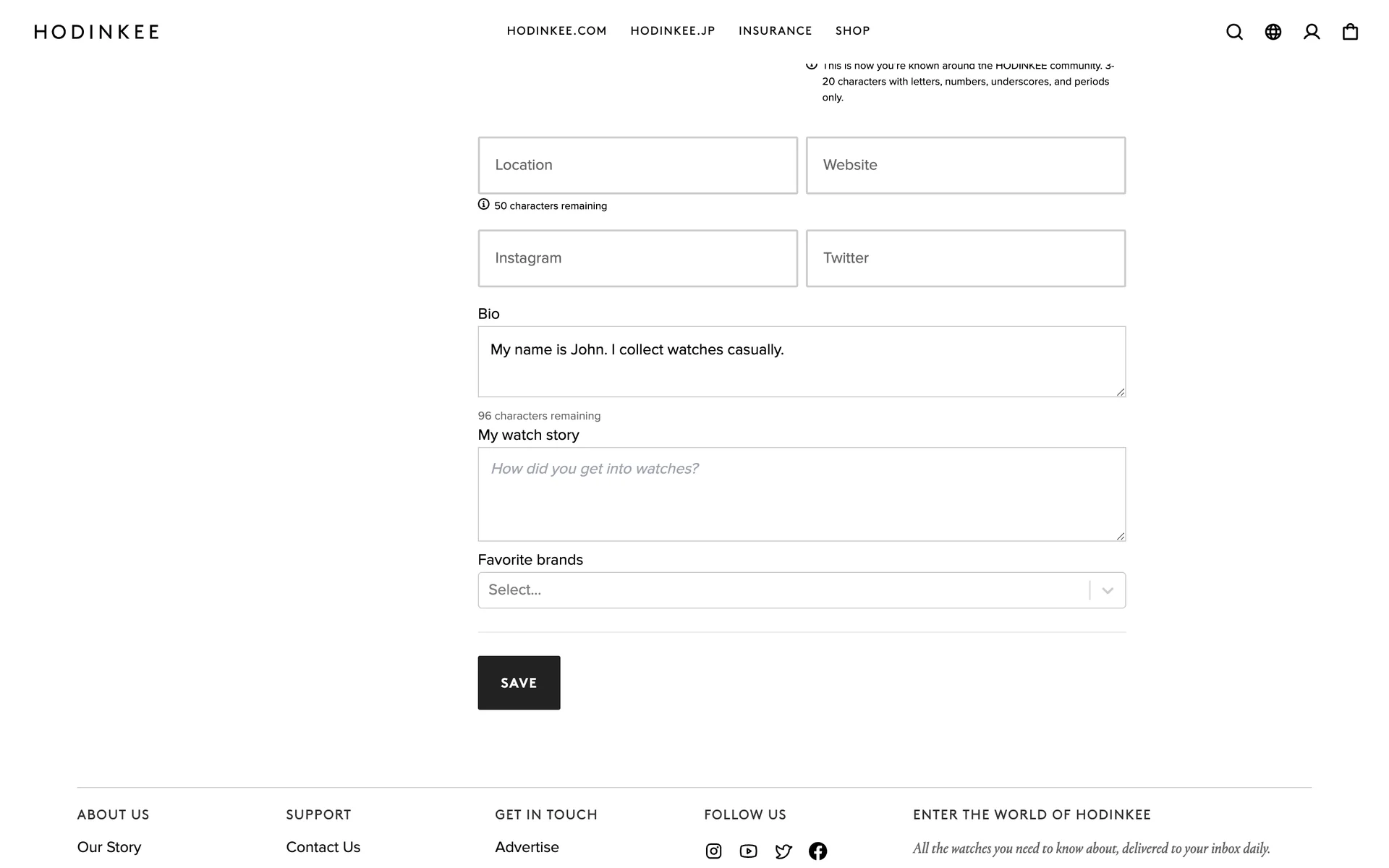
Task: Open the Twitter footer icon
Action: 783,851
